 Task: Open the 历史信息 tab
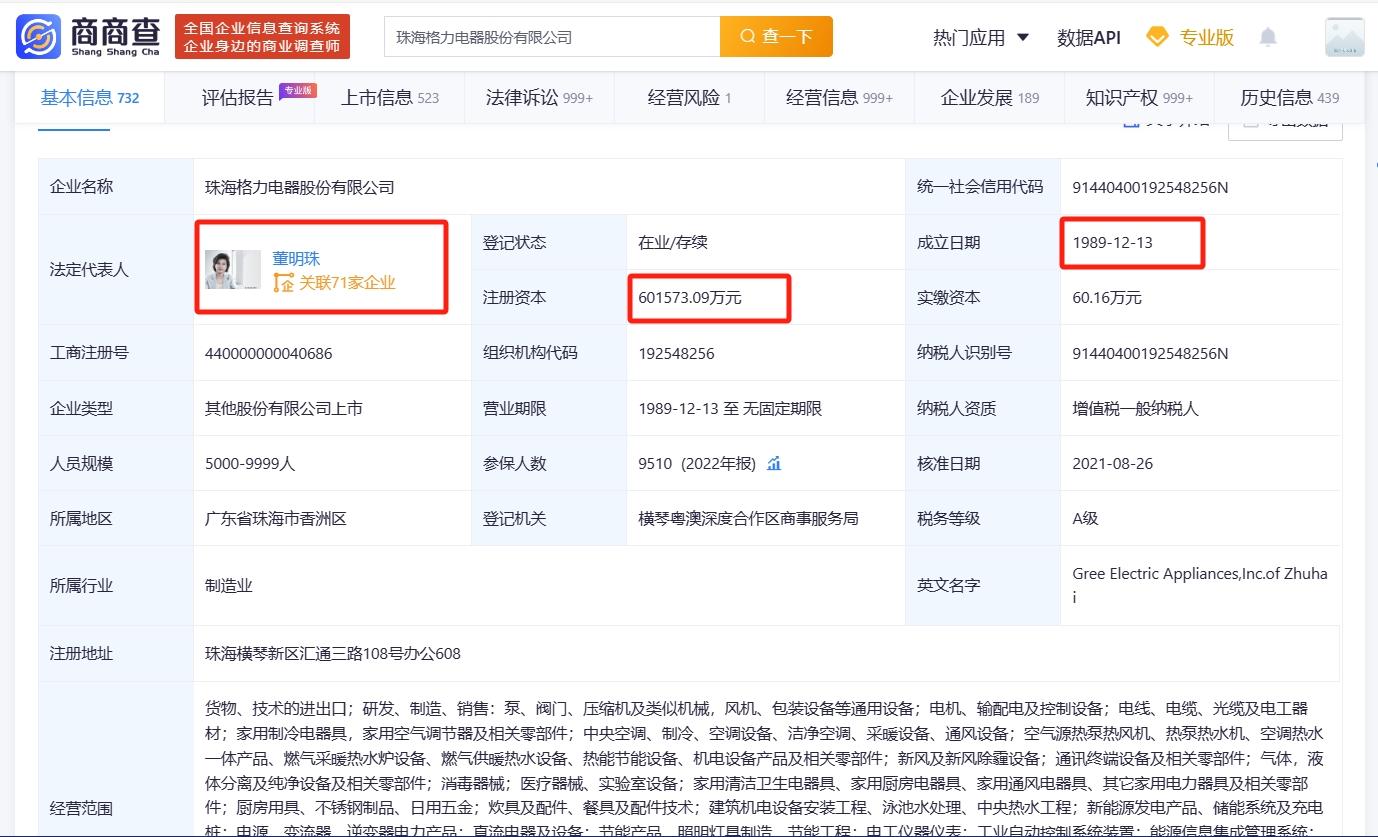(1288, 97)
